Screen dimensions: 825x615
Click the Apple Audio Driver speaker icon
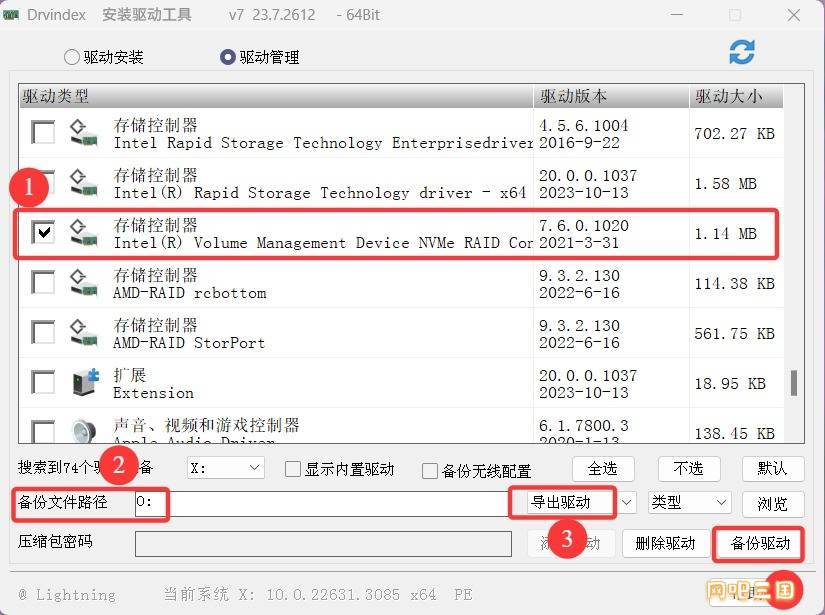[84, 432]
